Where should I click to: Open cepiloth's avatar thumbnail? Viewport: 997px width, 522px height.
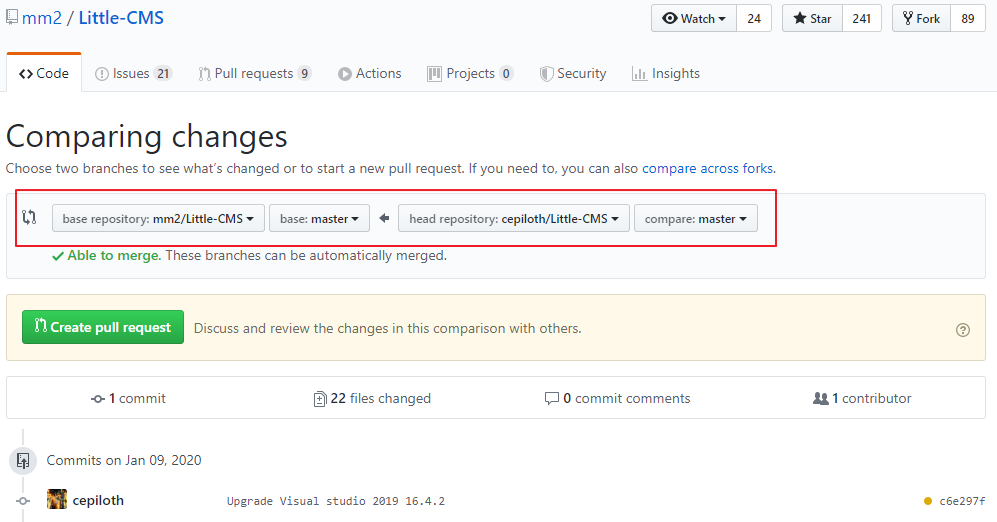[57, 499]
